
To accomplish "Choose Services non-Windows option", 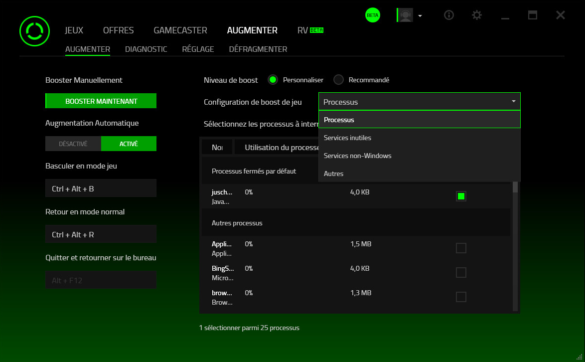I will pos(419,156).
